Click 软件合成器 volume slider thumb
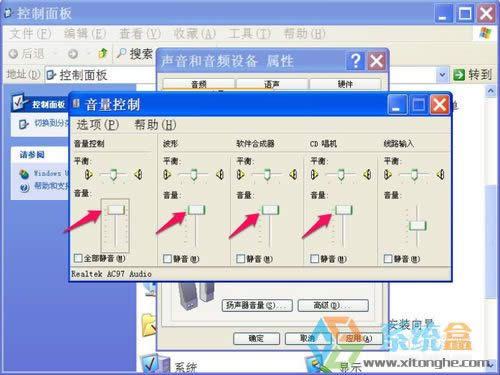This screenshot has height=375, width=500. (x=270, y=210)
